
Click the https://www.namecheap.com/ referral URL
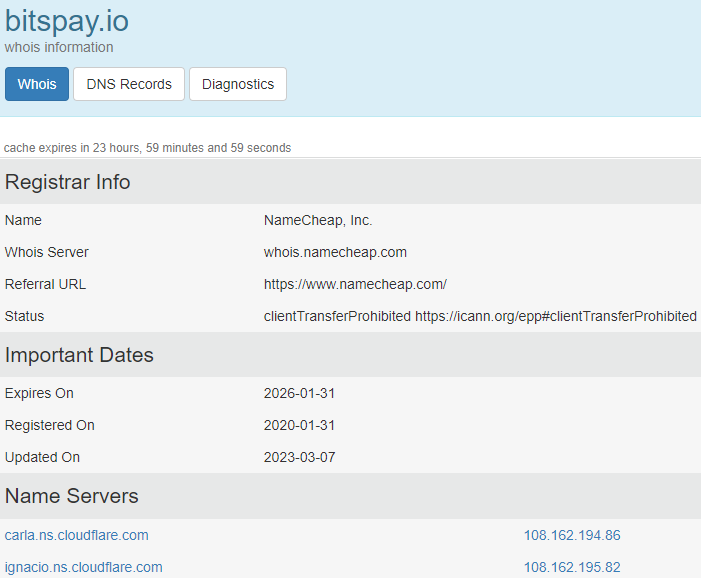(355, 284)
